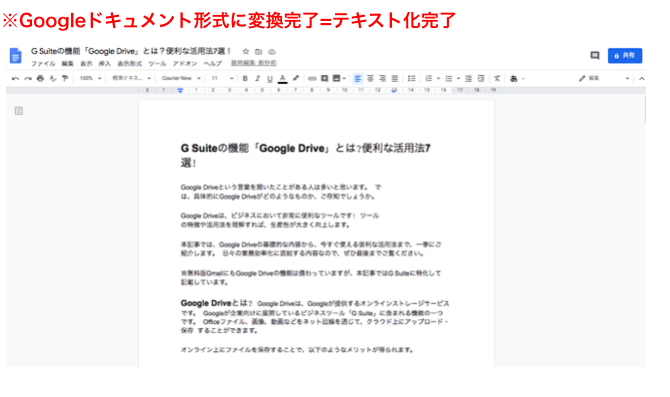Open the move-to-folder icon
The width and height of the screenshot is (670, 397).
click(x=259, y=52)
